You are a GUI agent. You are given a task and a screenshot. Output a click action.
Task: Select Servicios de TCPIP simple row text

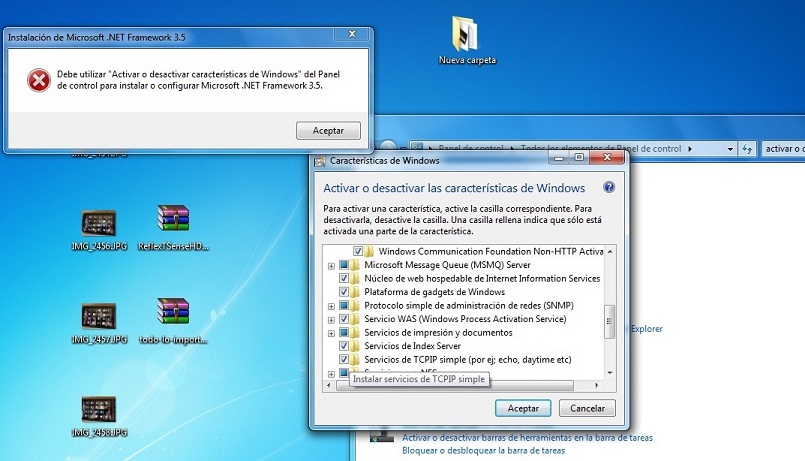tap(468, 359)
